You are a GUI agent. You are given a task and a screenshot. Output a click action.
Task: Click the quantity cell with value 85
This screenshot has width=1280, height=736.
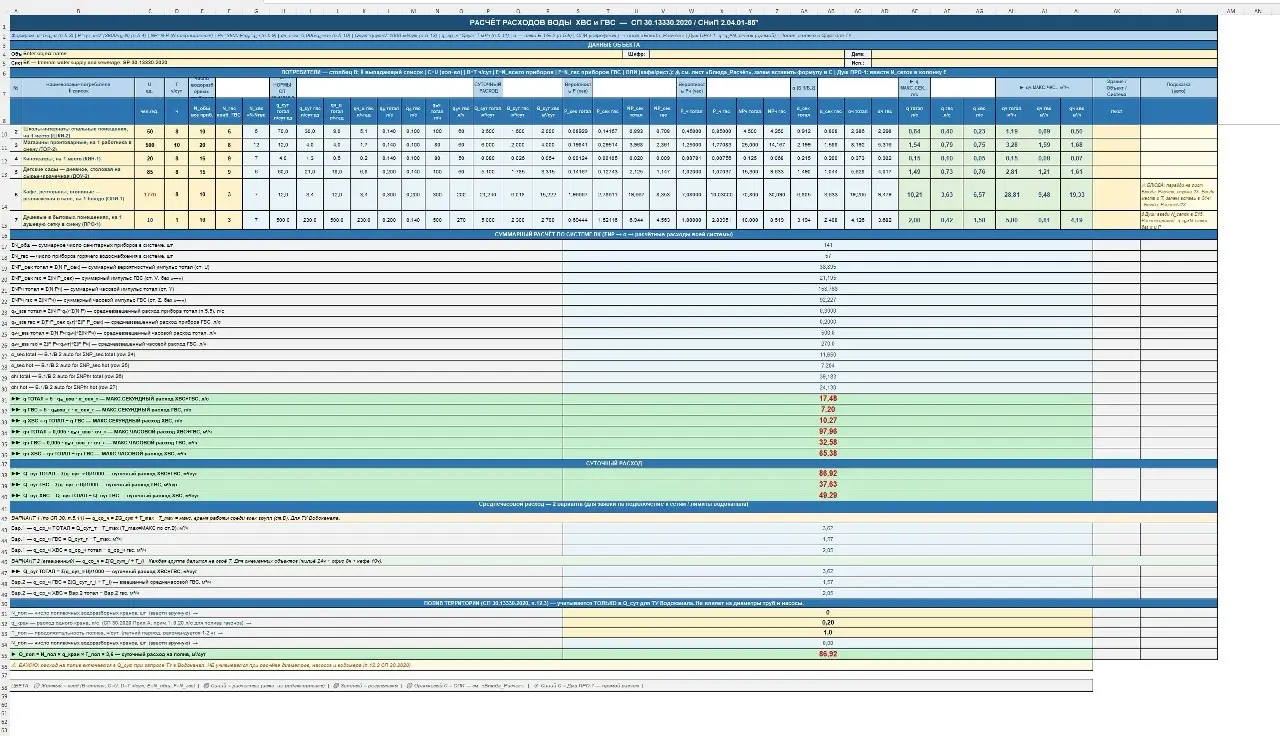(x=150, y=172)
